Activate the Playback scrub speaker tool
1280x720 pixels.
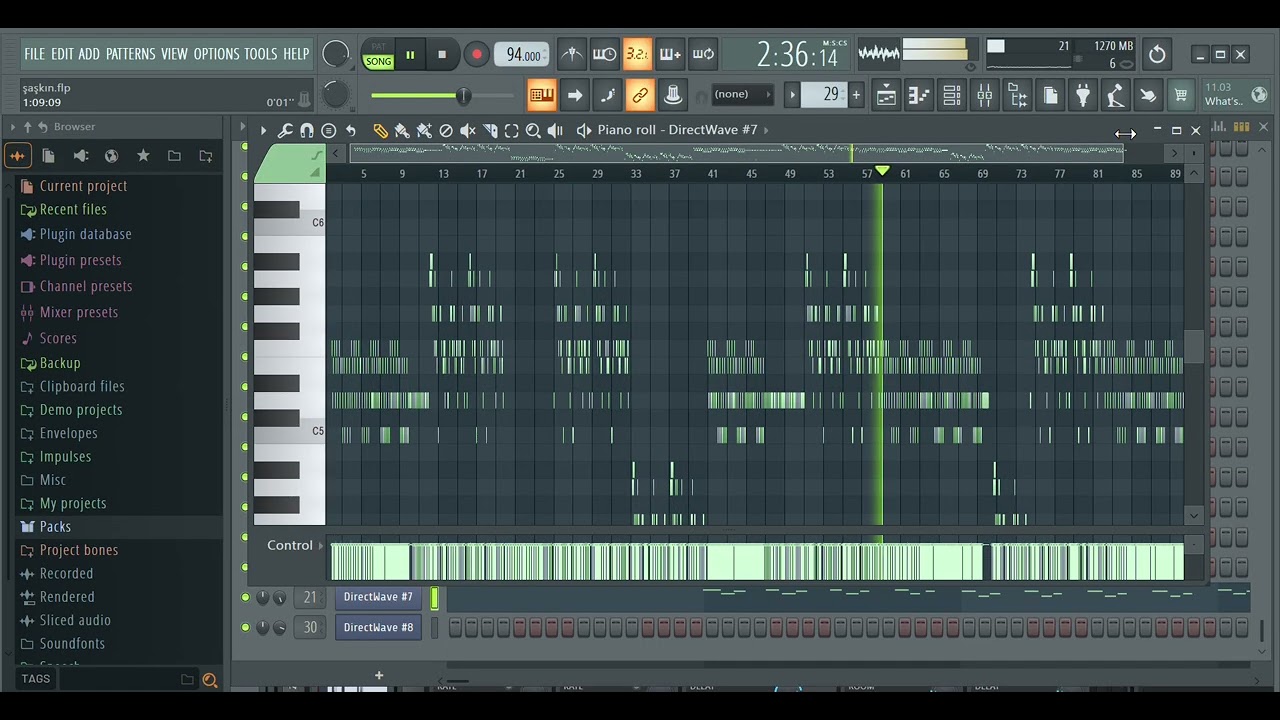tap(555, 130)
